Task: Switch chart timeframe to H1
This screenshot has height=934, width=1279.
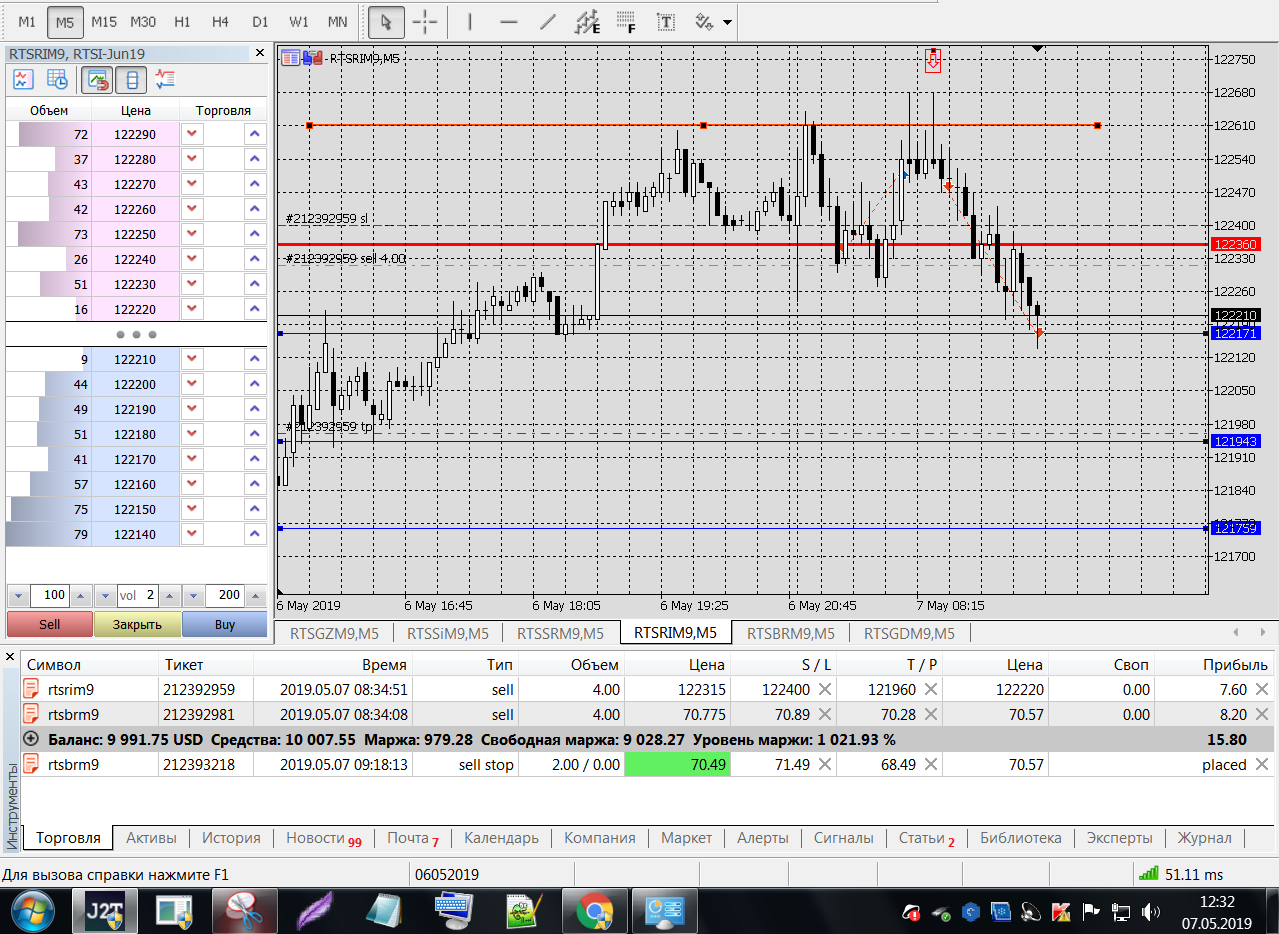Action: (x=182, y=21)
